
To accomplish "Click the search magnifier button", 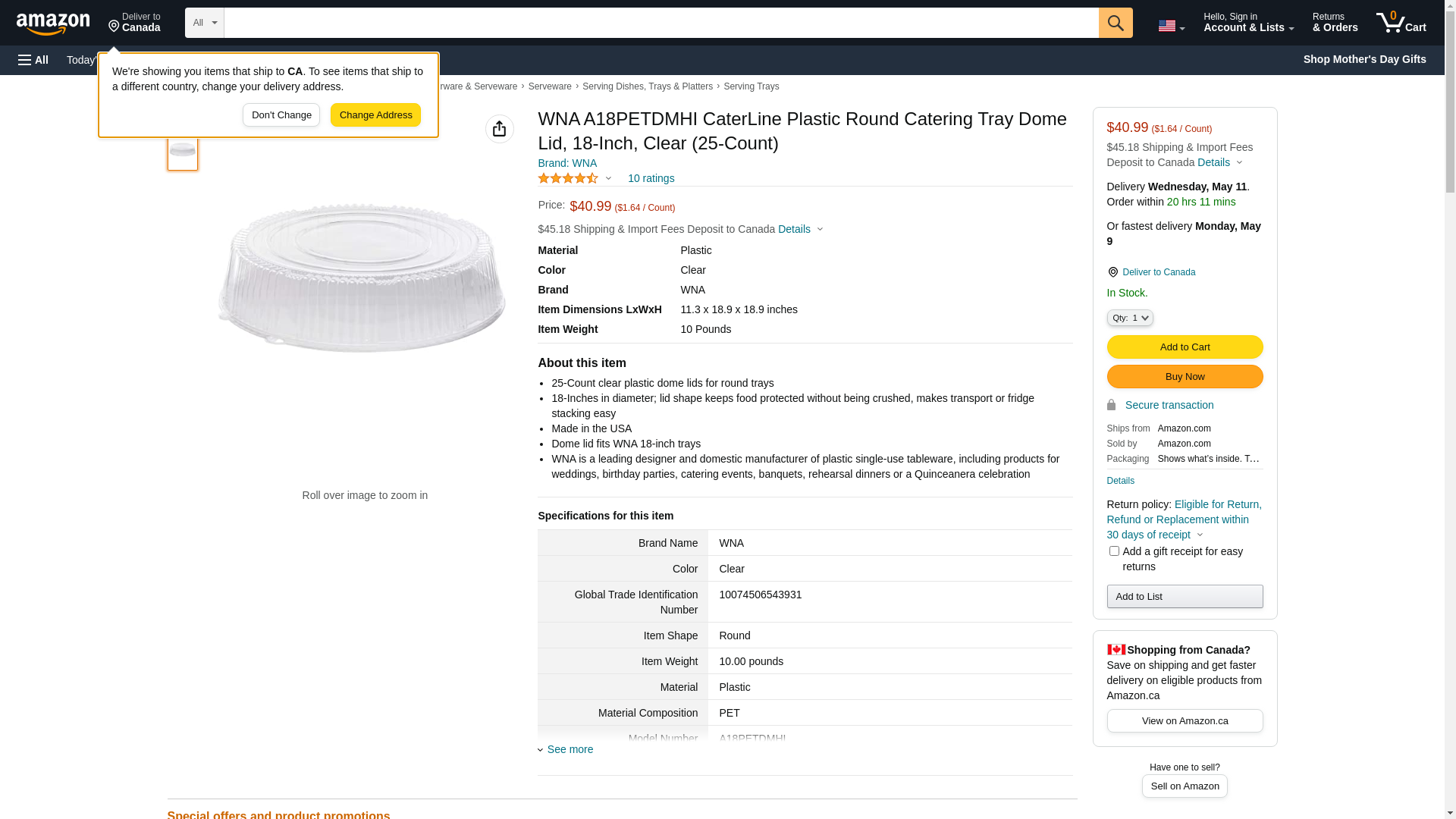I will click(x=1116, y=23).
